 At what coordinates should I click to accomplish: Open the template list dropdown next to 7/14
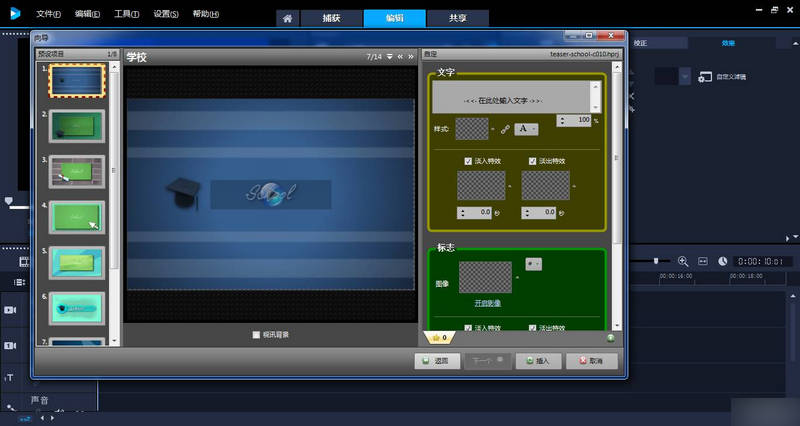click(389, 57)
